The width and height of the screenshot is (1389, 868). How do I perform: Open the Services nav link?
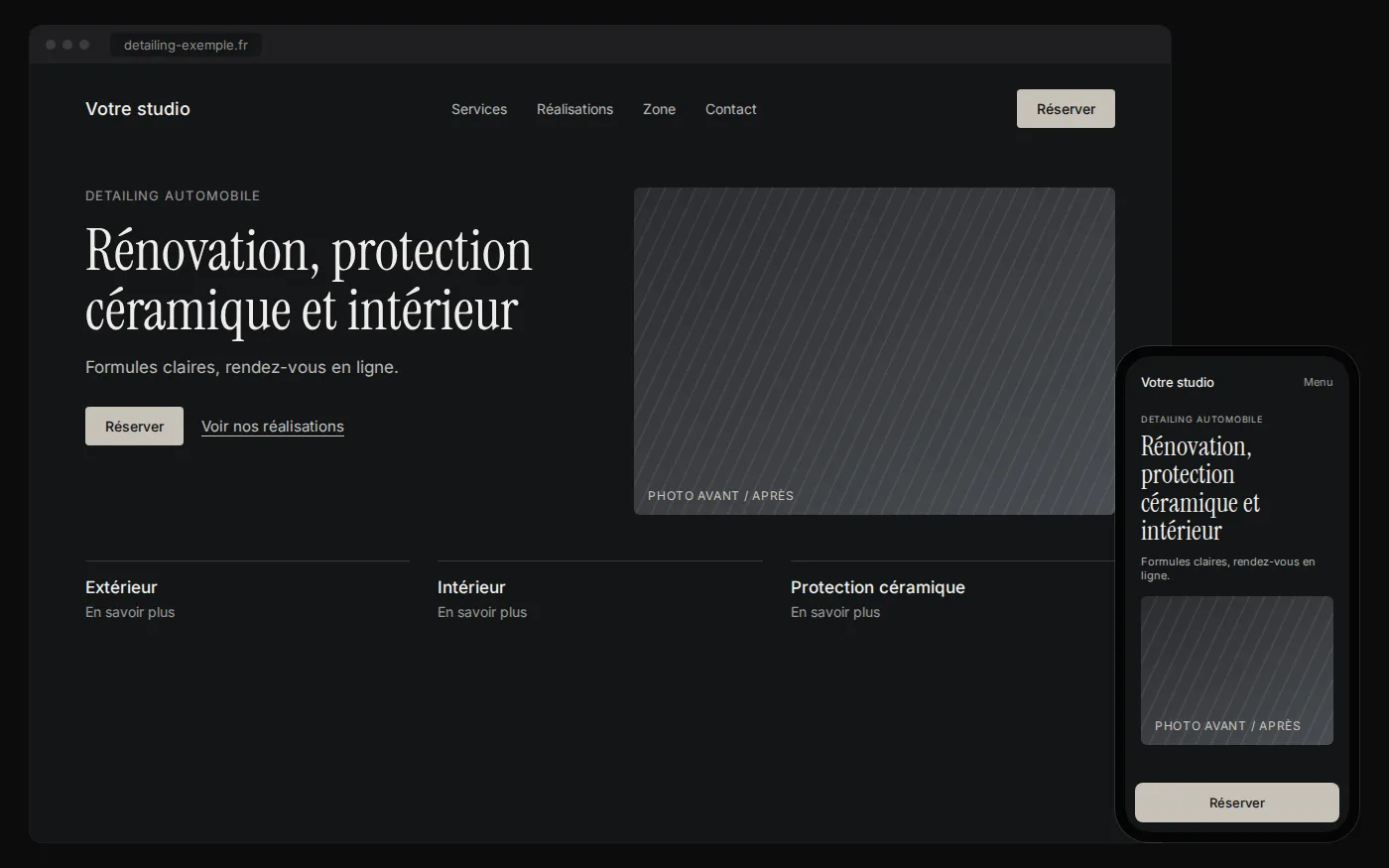479,109
